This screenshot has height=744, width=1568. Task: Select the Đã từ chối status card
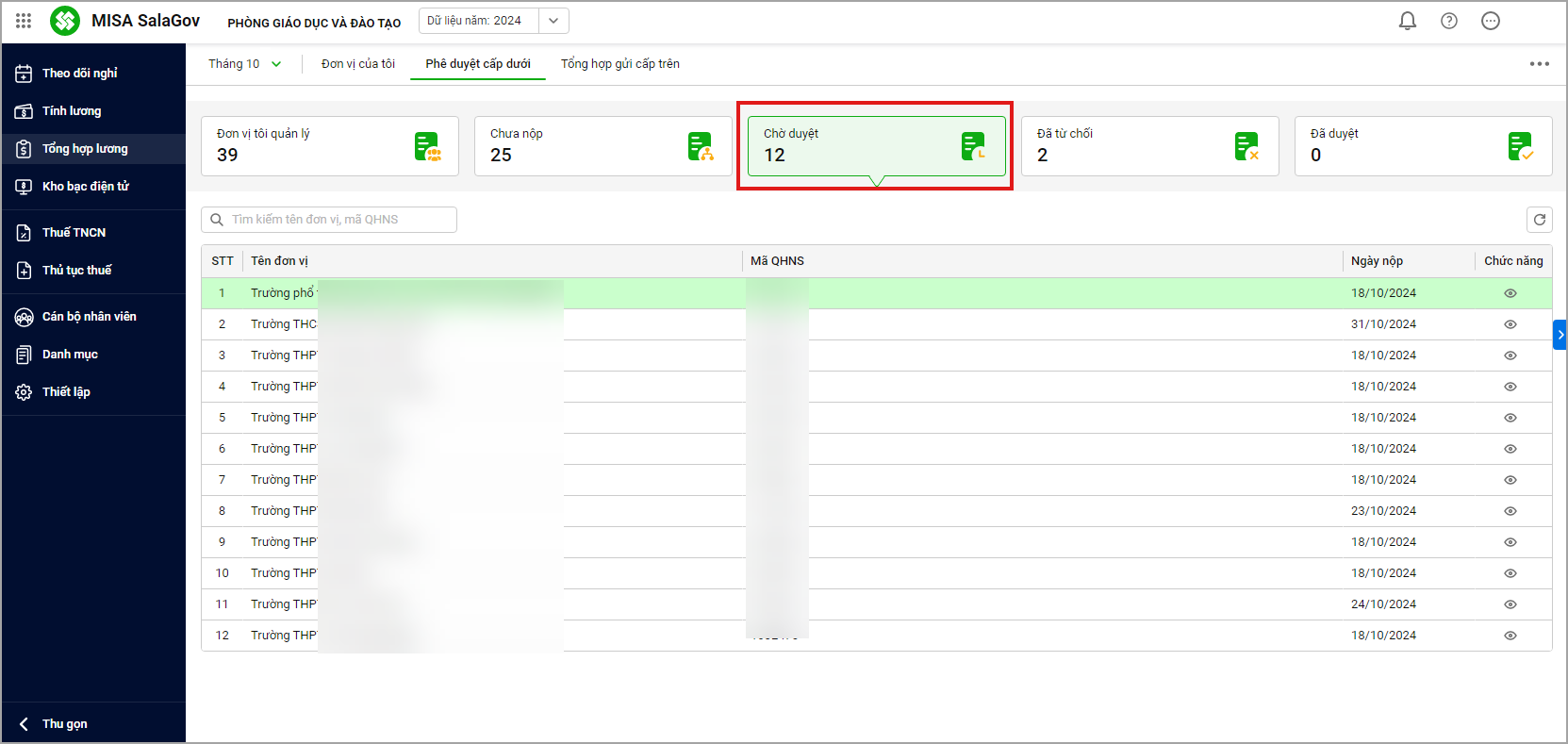pyautogui.click(x=1149, y=146)
